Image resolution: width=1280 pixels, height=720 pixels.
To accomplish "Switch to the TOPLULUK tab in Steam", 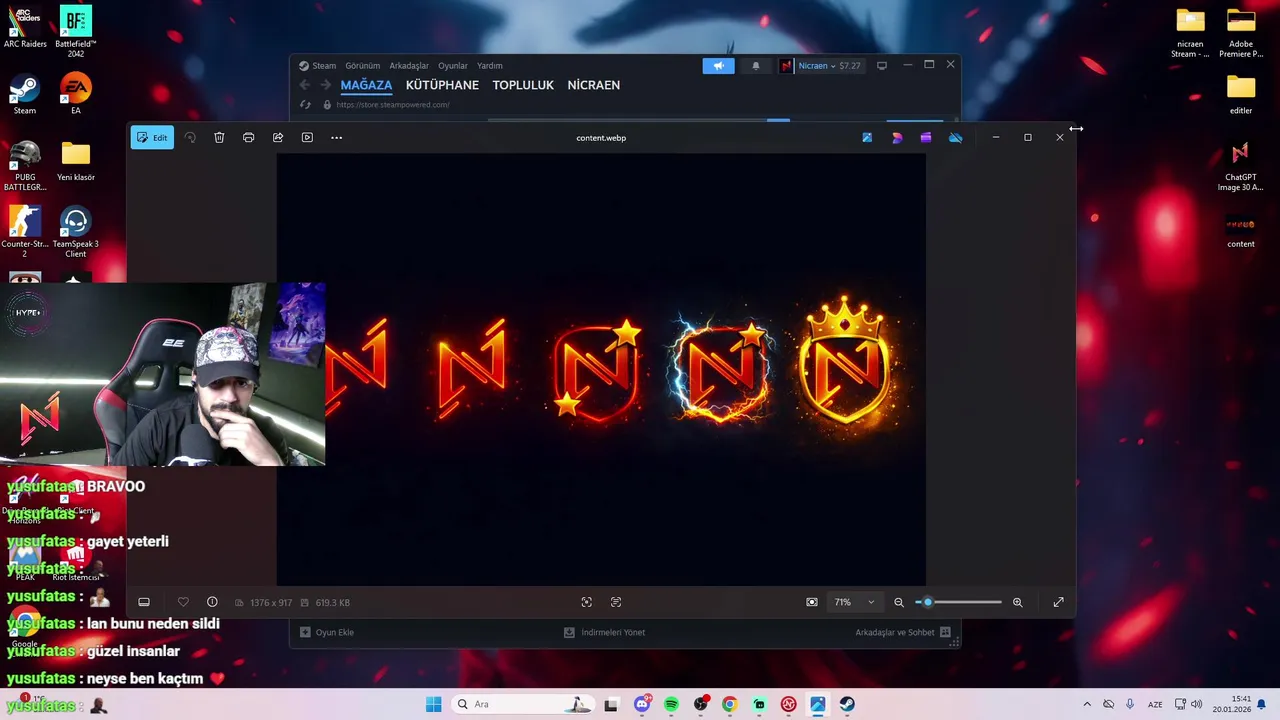I will (523, 85).
